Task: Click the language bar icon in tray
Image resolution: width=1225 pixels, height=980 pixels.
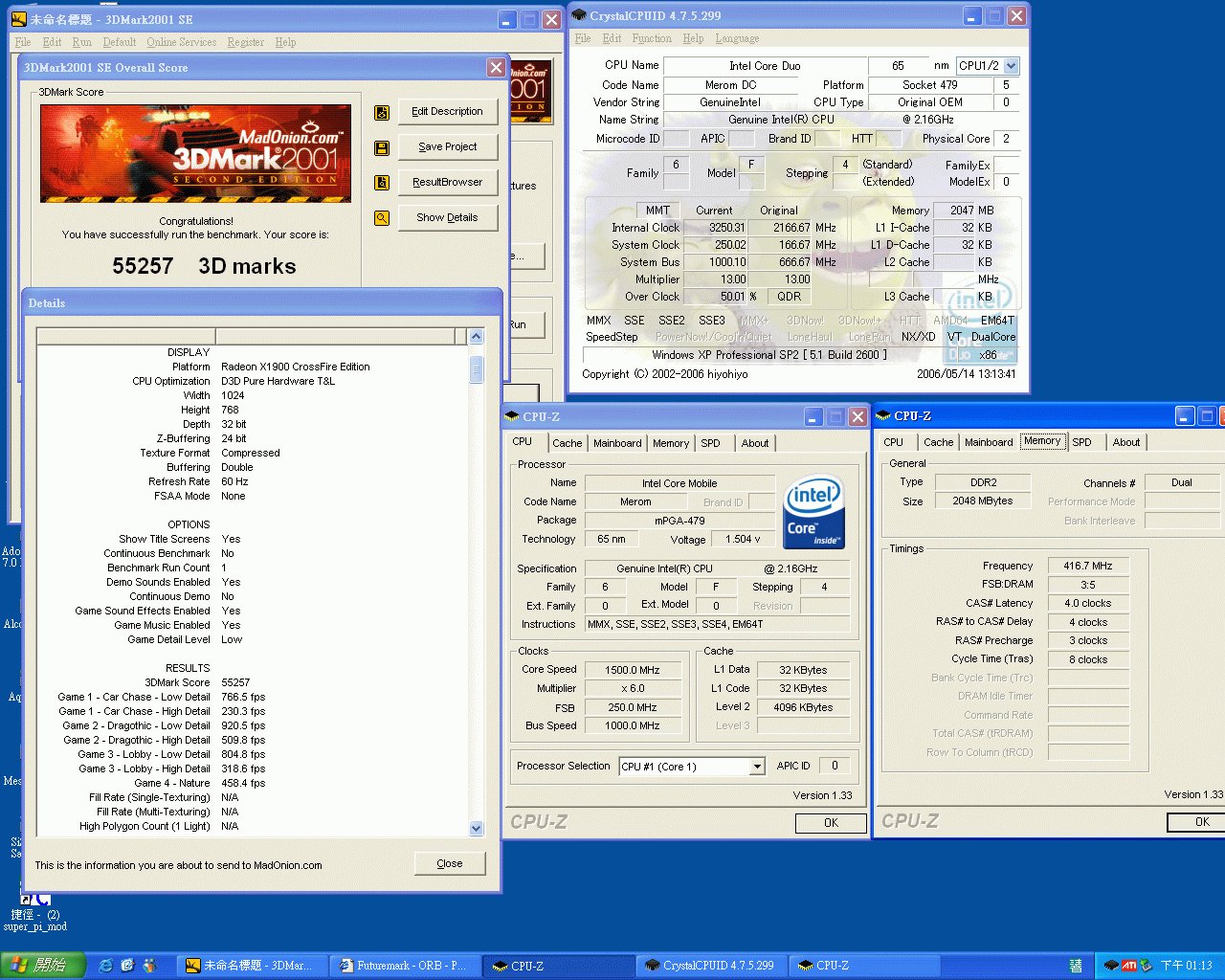Action: (x=1076, y=966)
